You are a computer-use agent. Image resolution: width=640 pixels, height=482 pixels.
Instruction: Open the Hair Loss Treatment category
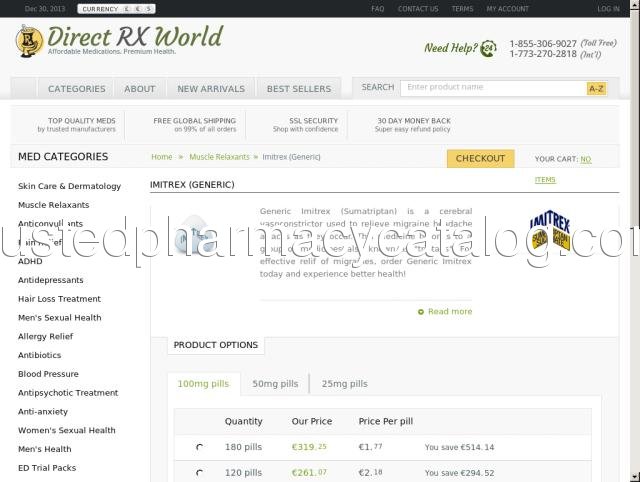pyautogui.click(x=59, y=299)
